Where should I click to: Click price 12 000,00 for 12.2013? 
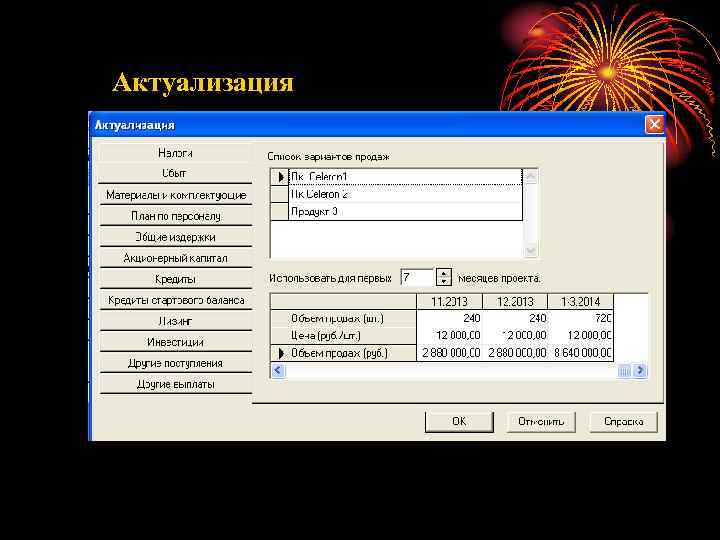[515, 336]
